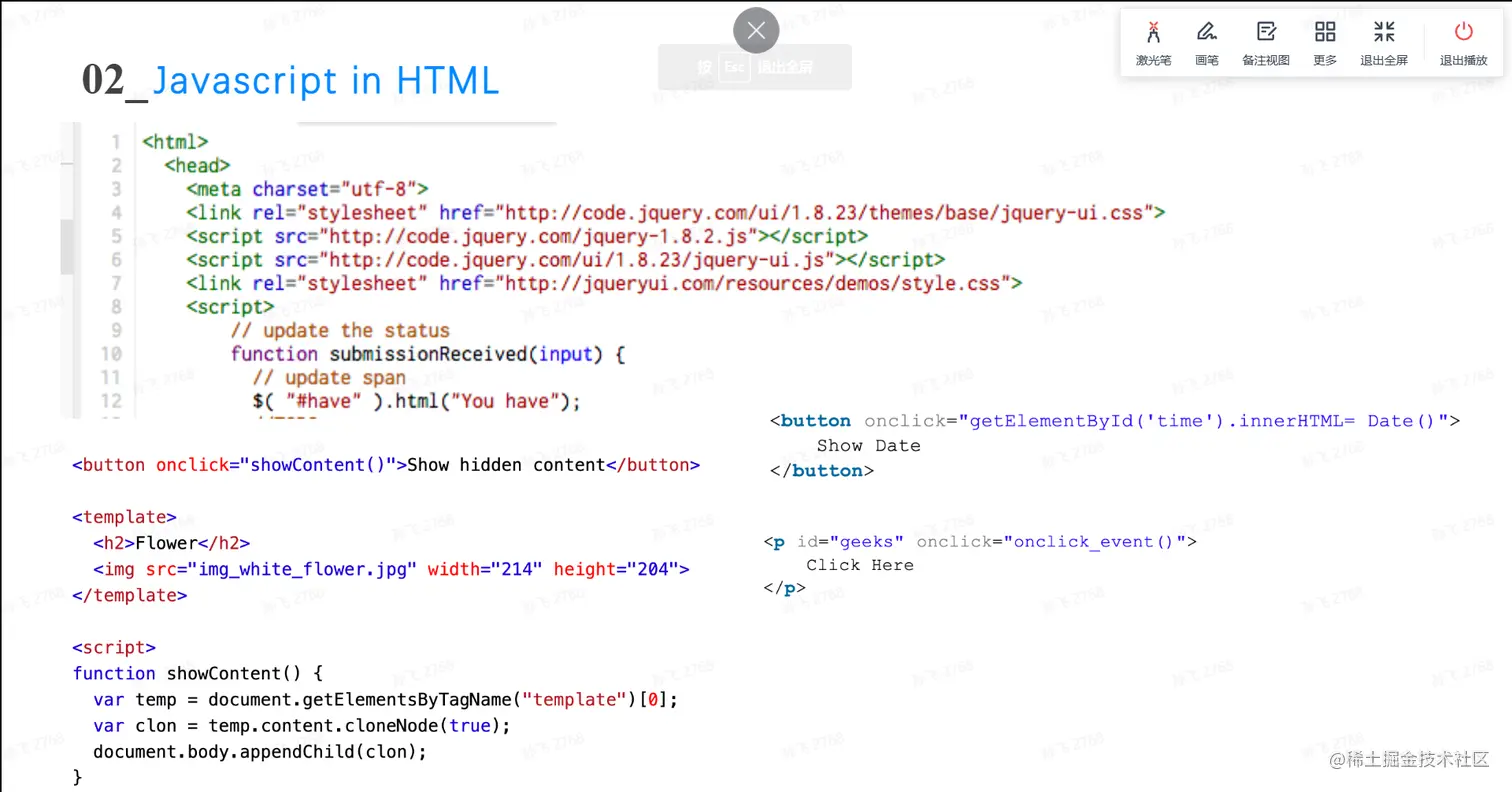Activate the laser pointer tool (激光笔)
The height and width of the screenshot is (792, 1512).
coord(1153,43)
